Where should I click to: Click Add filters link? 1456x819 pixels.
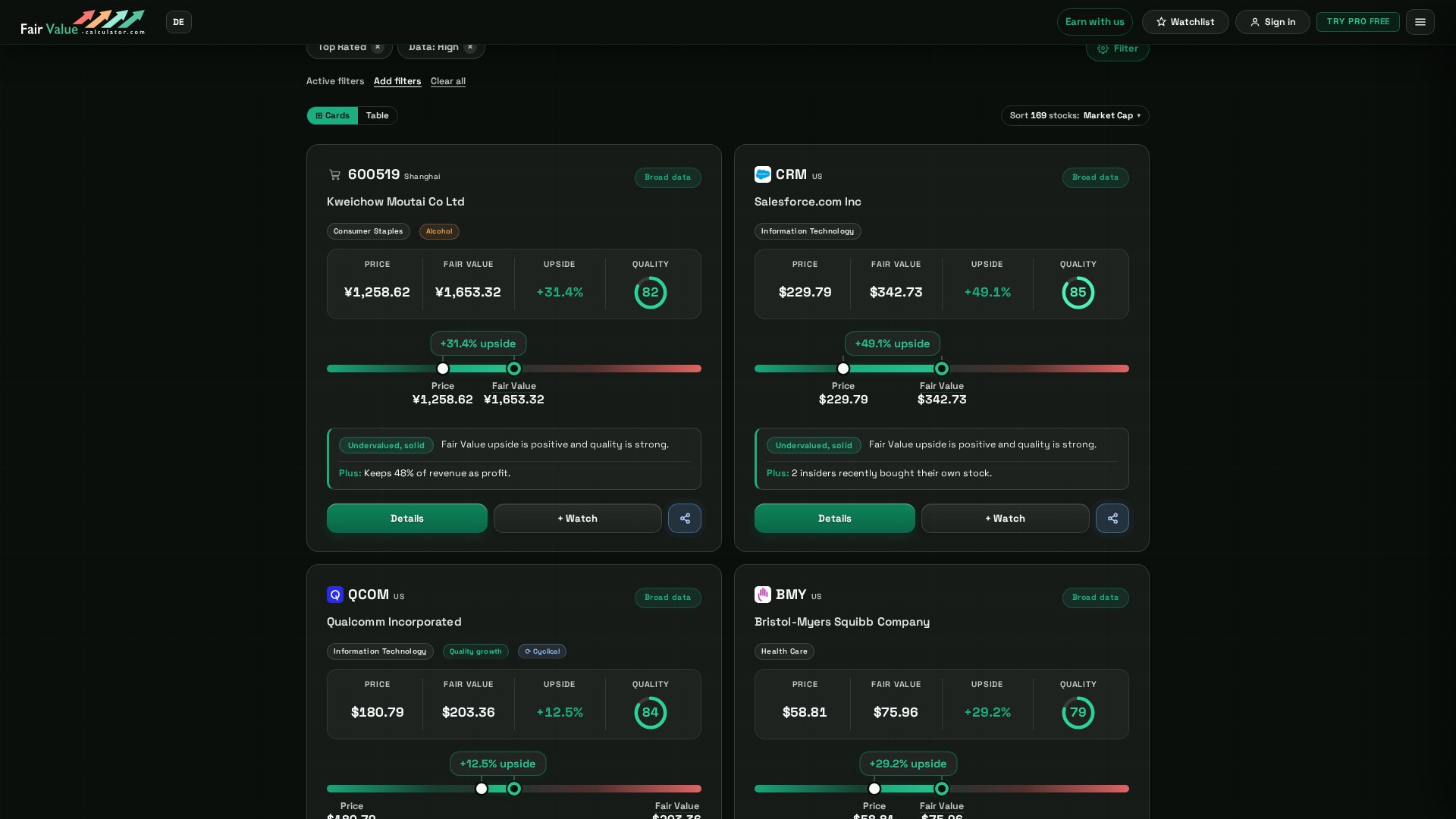click(397, 81)
